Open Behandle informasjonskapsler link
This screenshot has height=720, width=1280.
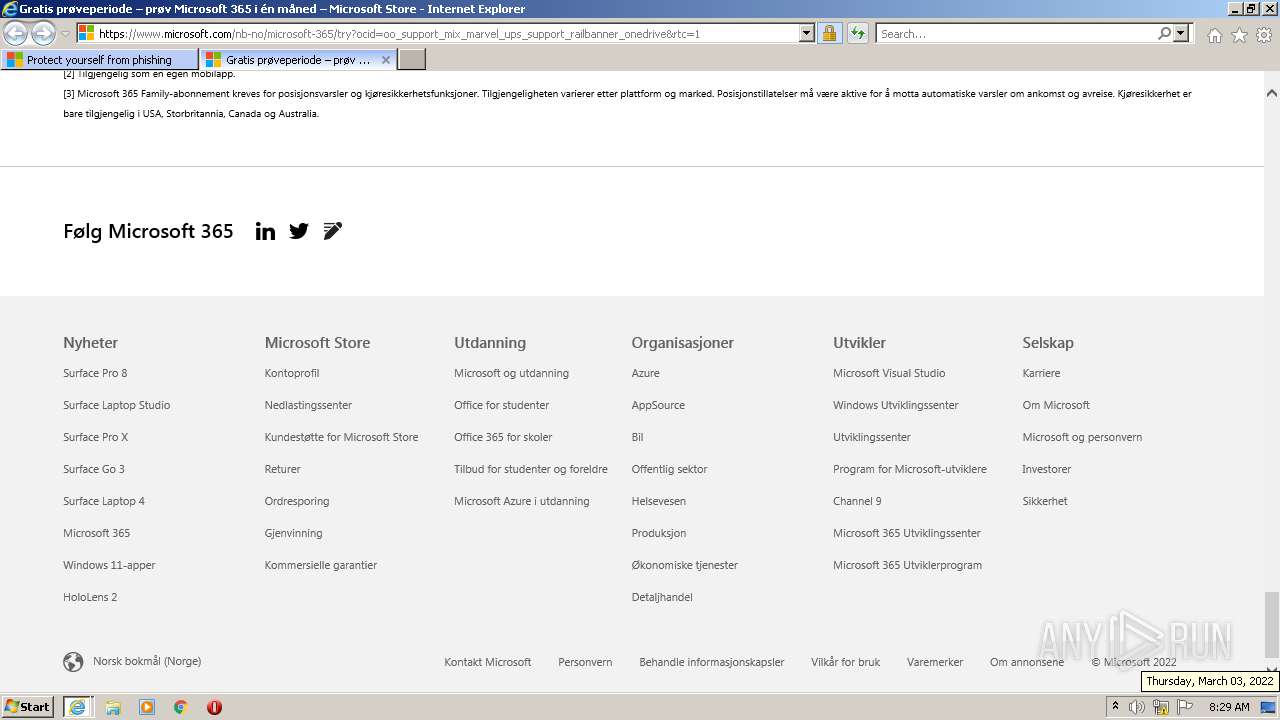711,662
